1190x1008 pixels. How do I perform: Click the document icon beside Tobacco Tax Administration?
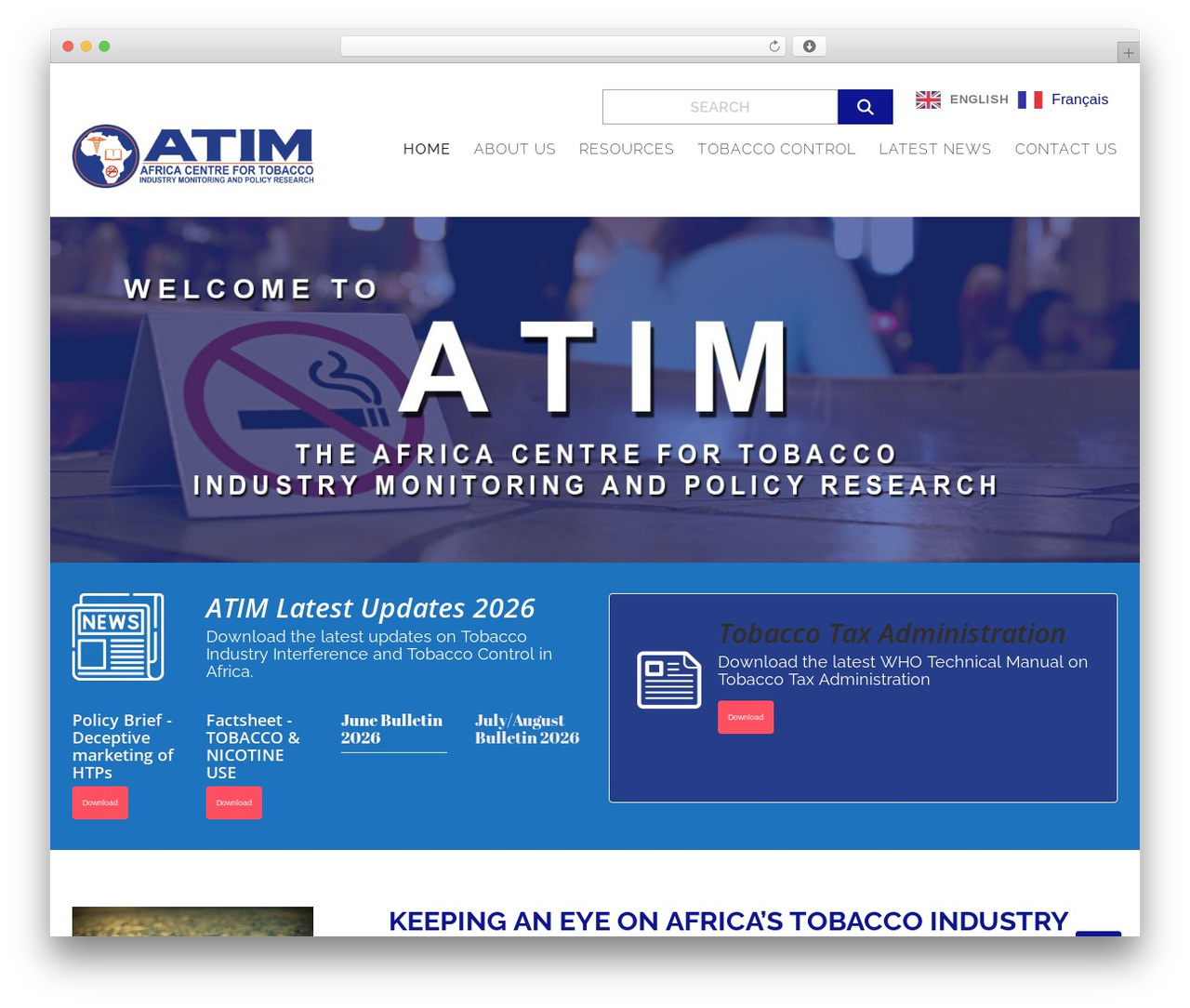tap(669, 680)
